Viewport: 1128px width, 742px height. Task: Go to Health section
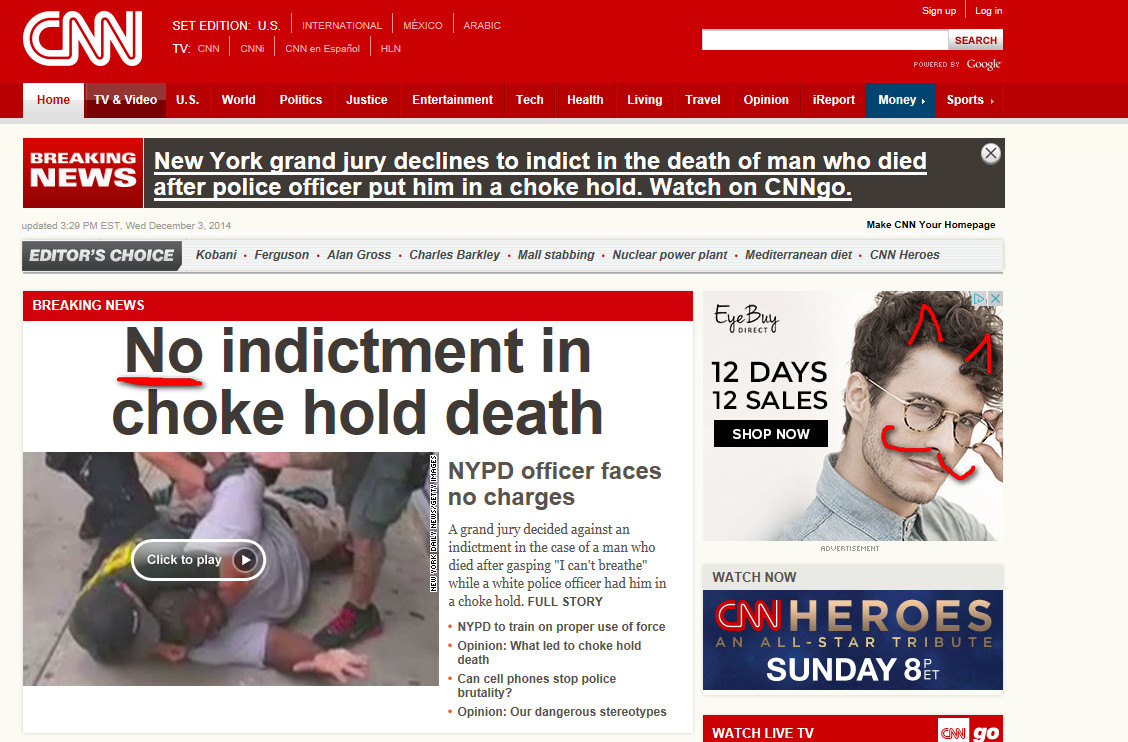pyautogui.click(x=585, y=100)
